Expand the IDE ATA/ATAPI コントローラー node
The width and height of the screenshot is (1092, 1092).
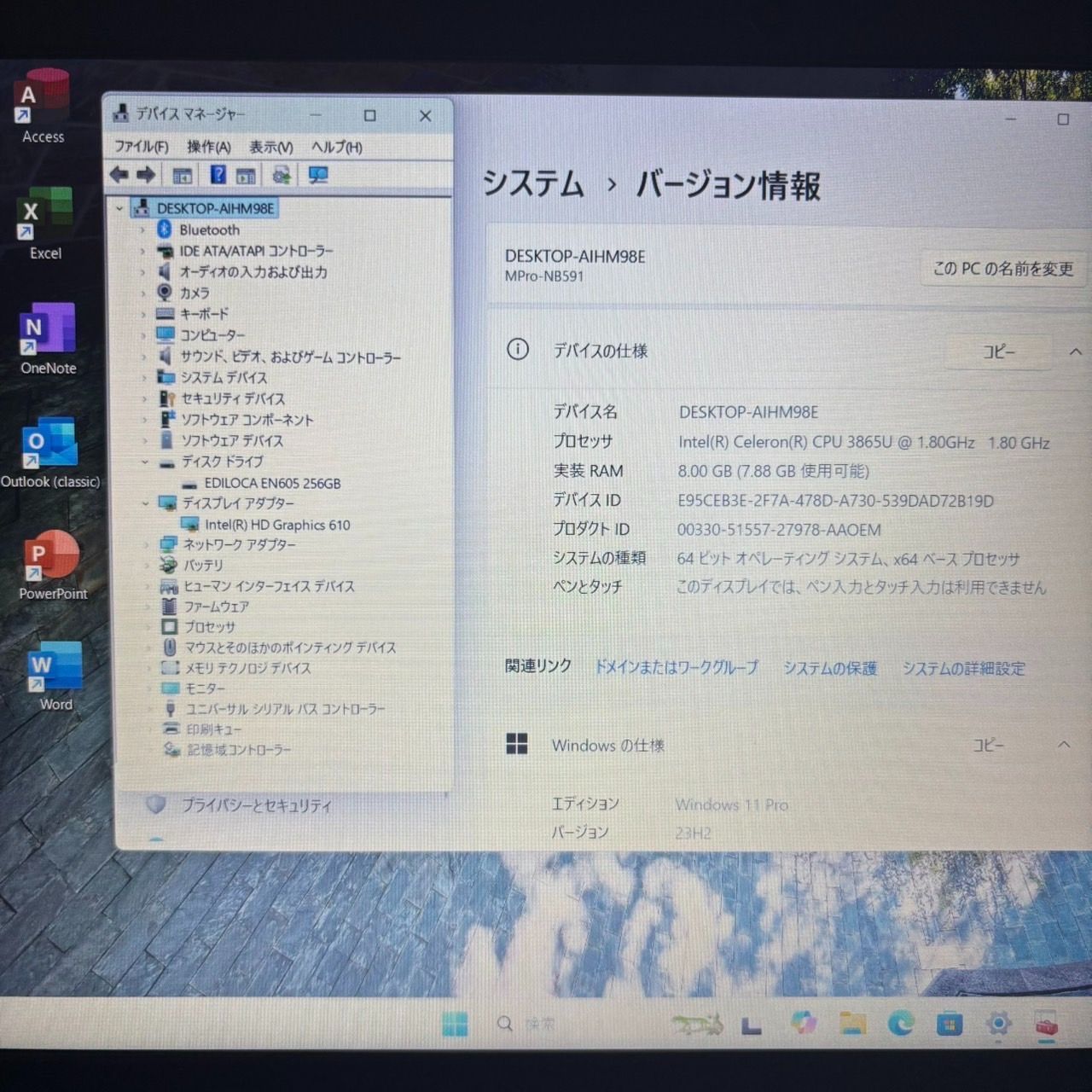[142, 251]
